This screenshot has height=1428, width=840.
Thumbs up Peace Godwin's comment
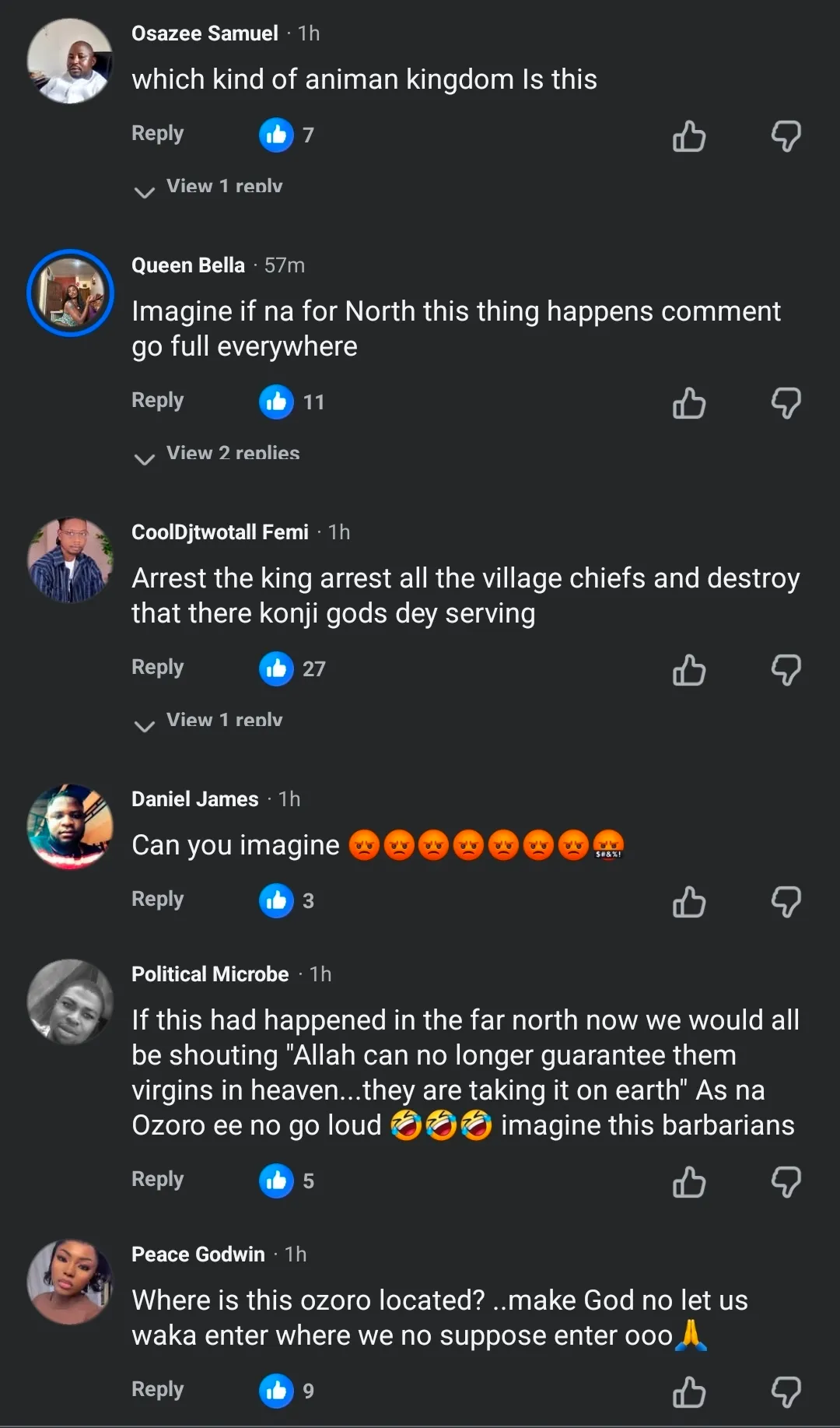689,1392
